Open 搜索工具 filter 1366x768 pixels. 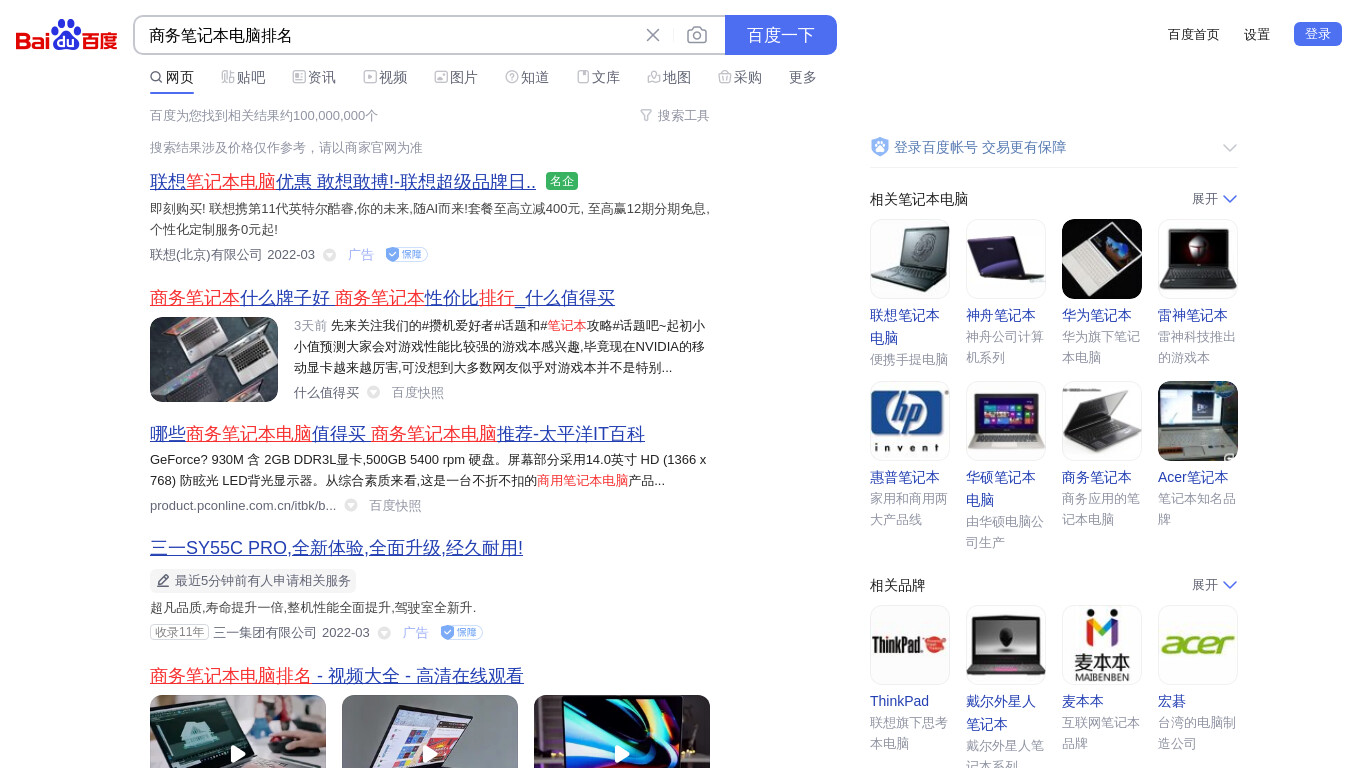[675, 115]
